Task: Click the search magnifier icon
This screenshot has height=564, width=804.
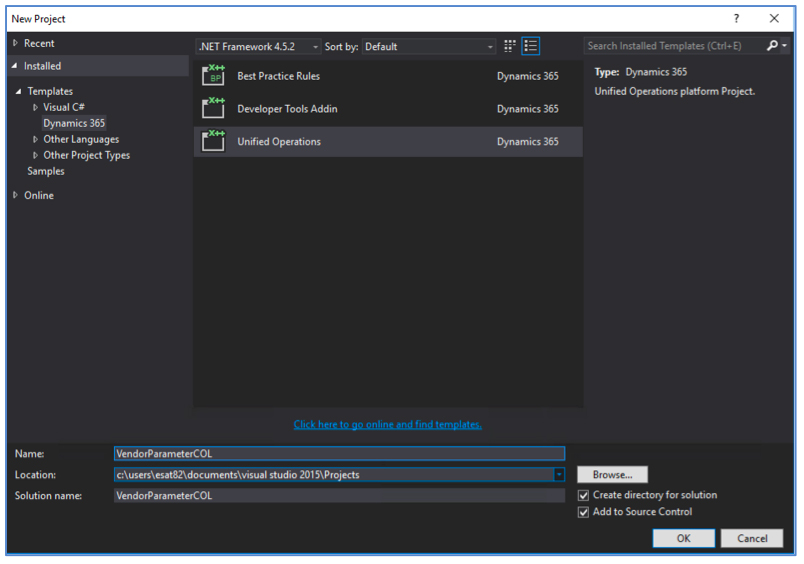Action: pyautogui.click(x=772, y=46)
